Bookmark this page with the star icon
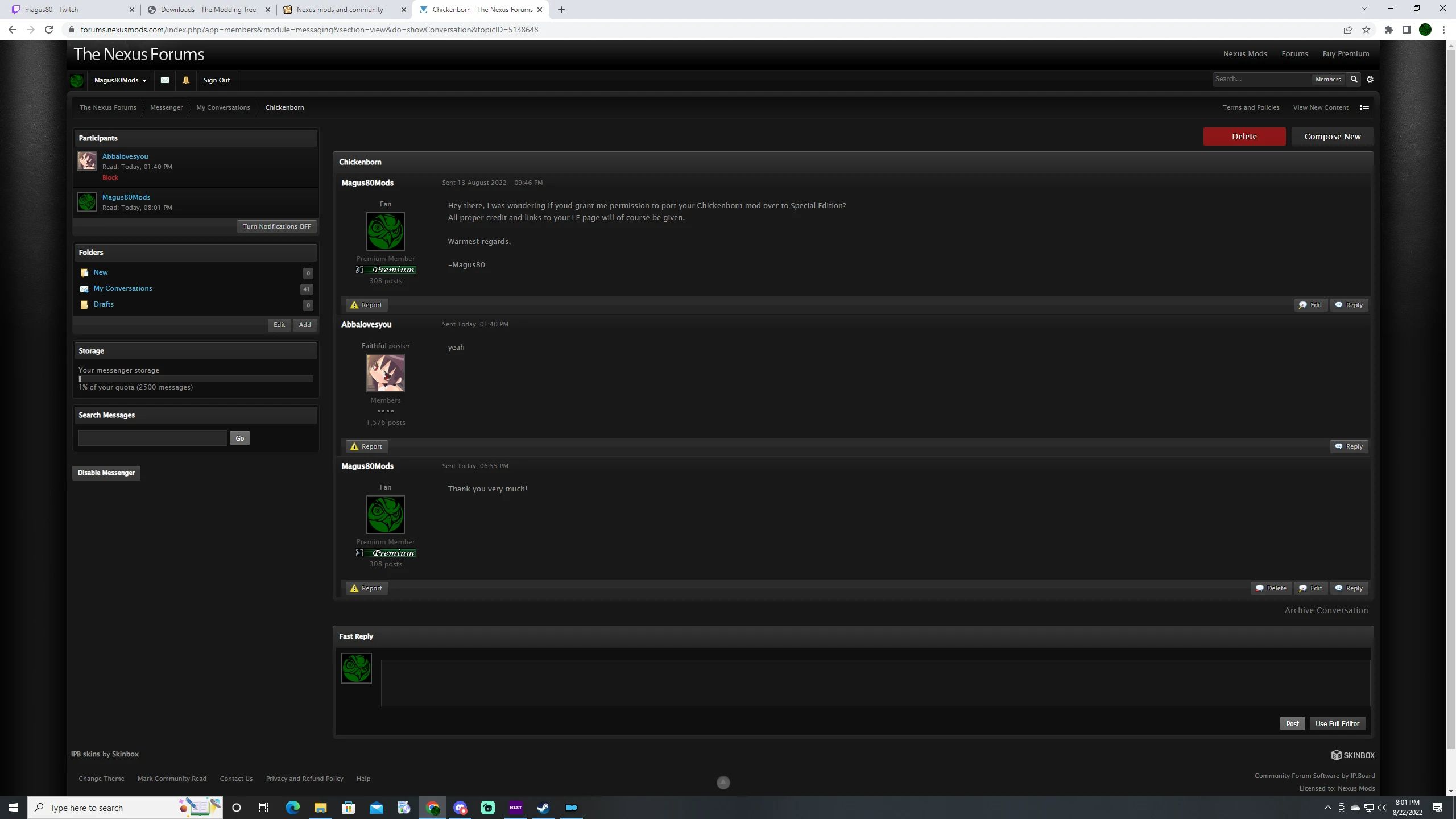The width and height of the screenshot is (1456, 819). [x=1366, y=30]
